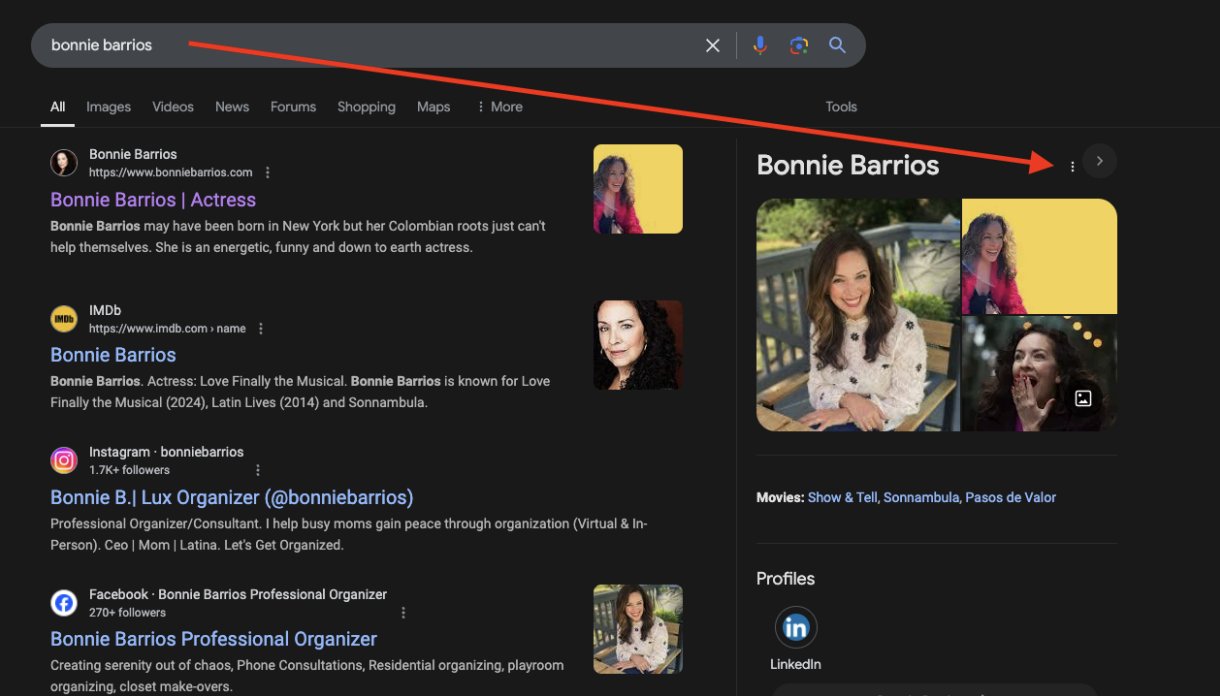Open the LinkedIn profile icon
Viewport: 1220px width, 696px height.
pyautogui.click(x=796, y=628)
